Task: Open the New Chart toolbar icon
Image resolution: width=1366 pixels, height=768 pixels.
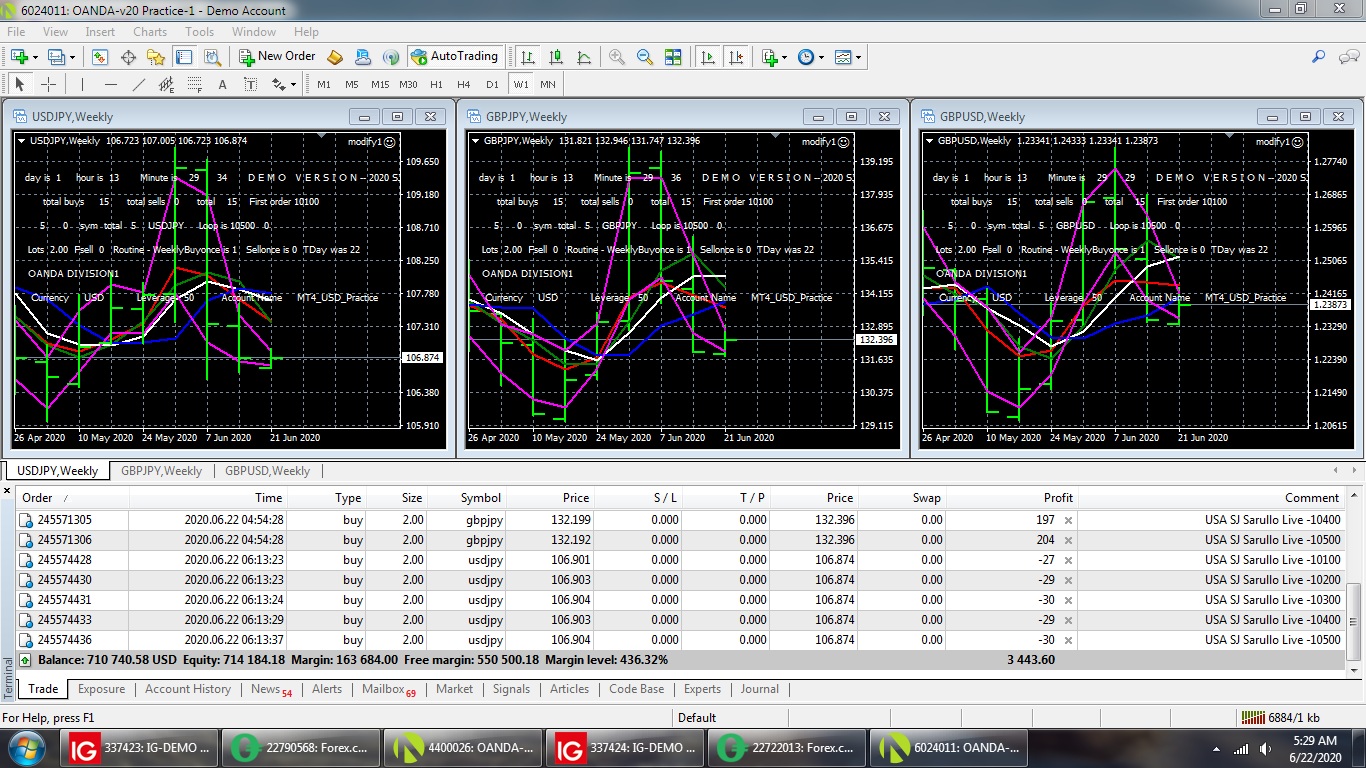Action: 19,57
